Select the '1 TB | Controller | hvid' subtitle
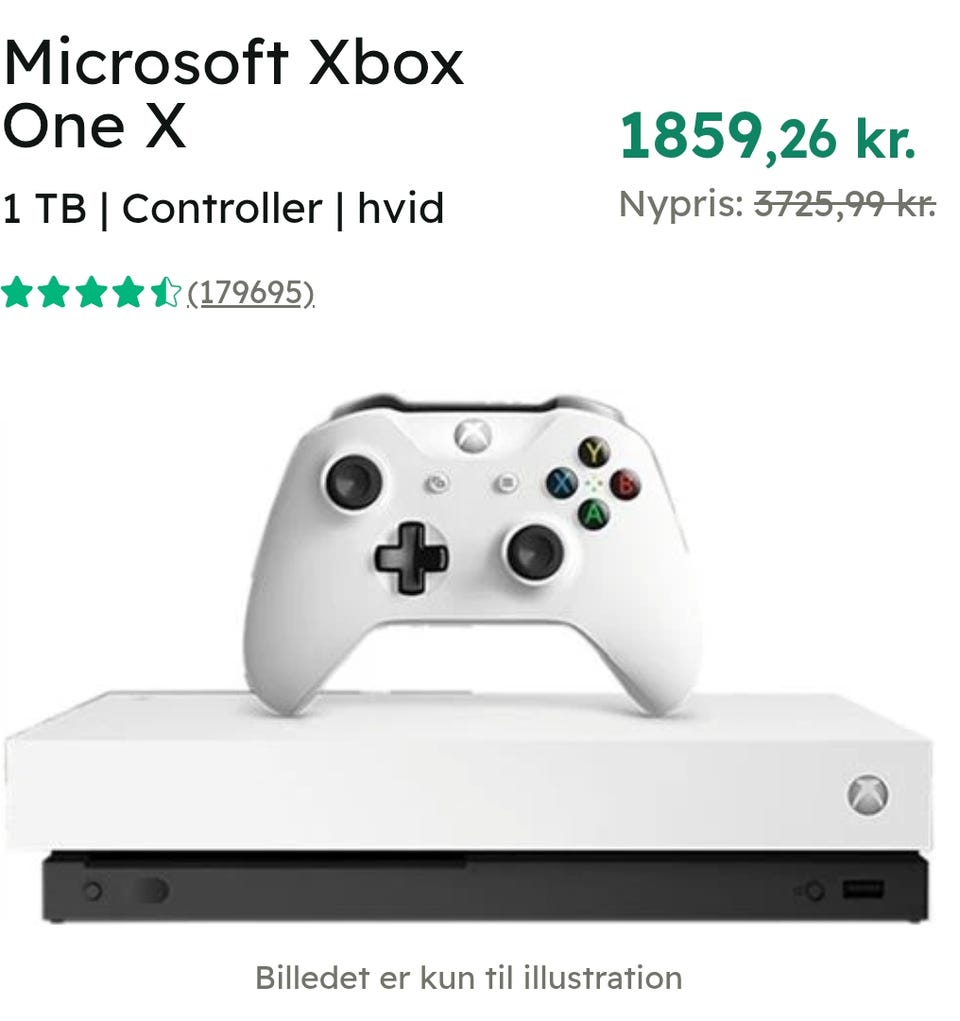Viewport: 960px width, 1021px height. click(x=223, y=208)
